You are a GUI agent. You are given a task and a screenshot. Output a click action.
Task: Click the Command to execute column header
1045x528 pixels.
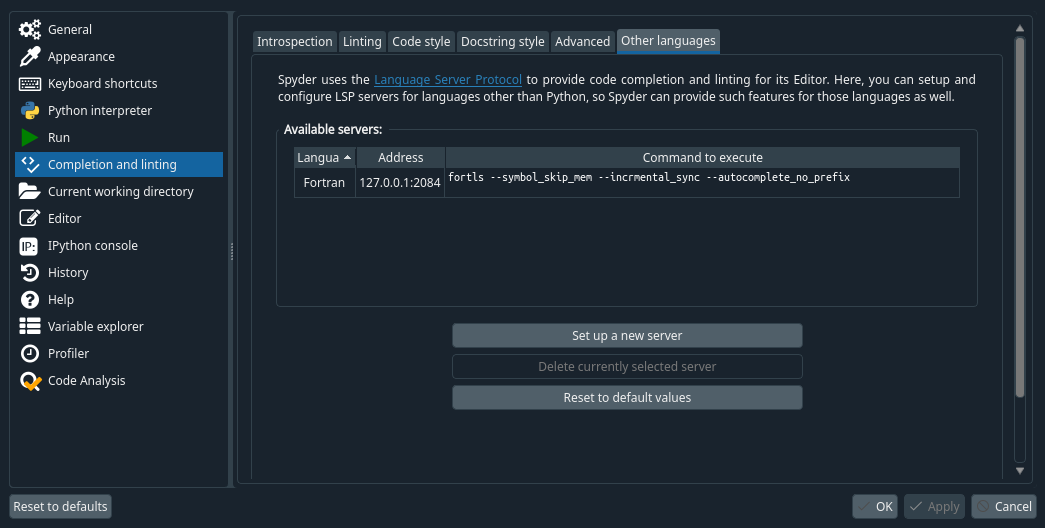tap(702, 157)
